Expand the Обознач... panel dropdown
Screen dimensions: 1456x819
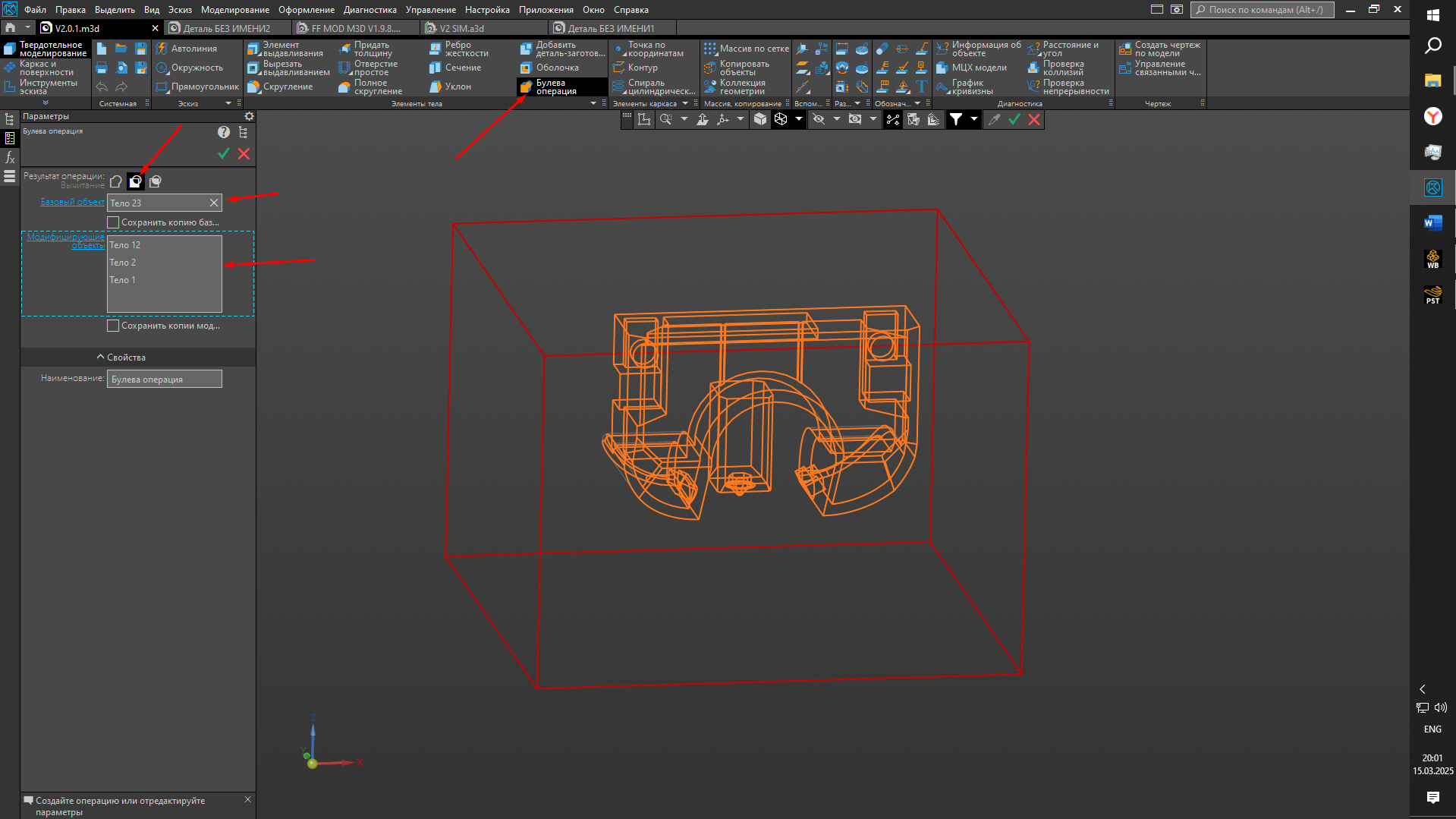(917, 103)
